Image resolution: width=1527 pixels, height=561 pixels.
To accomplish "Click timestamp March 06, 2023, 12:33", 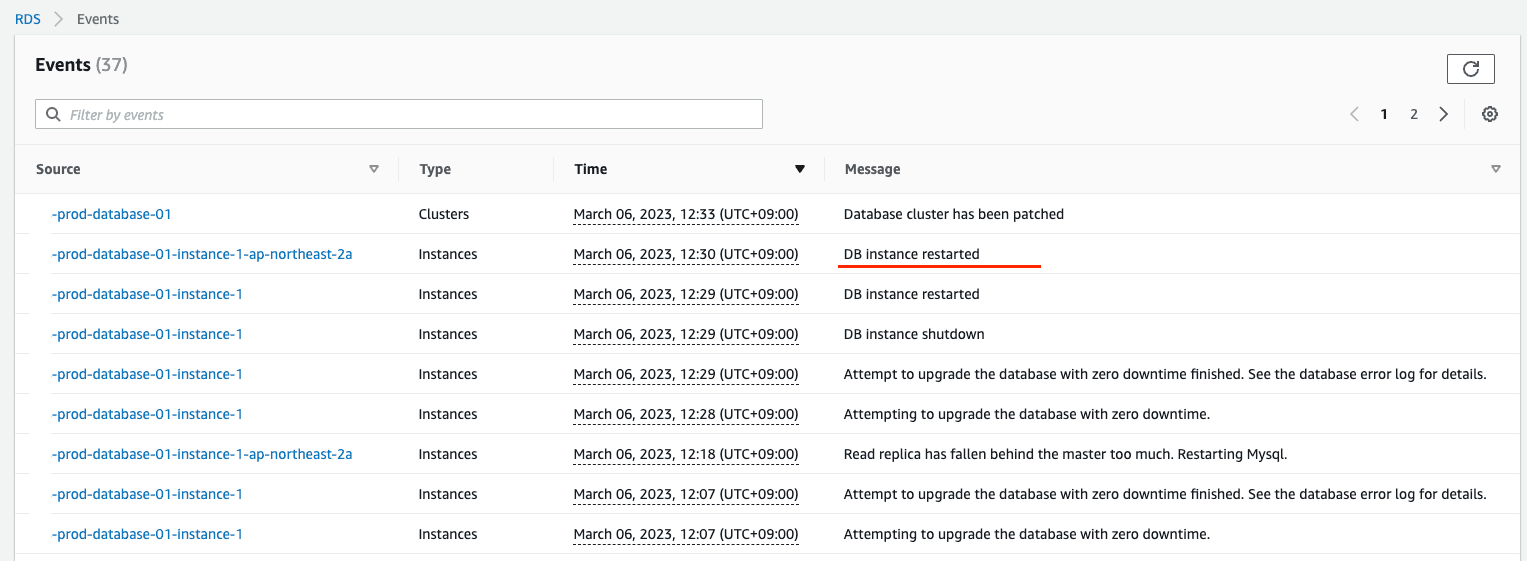I will coord(685,214).
